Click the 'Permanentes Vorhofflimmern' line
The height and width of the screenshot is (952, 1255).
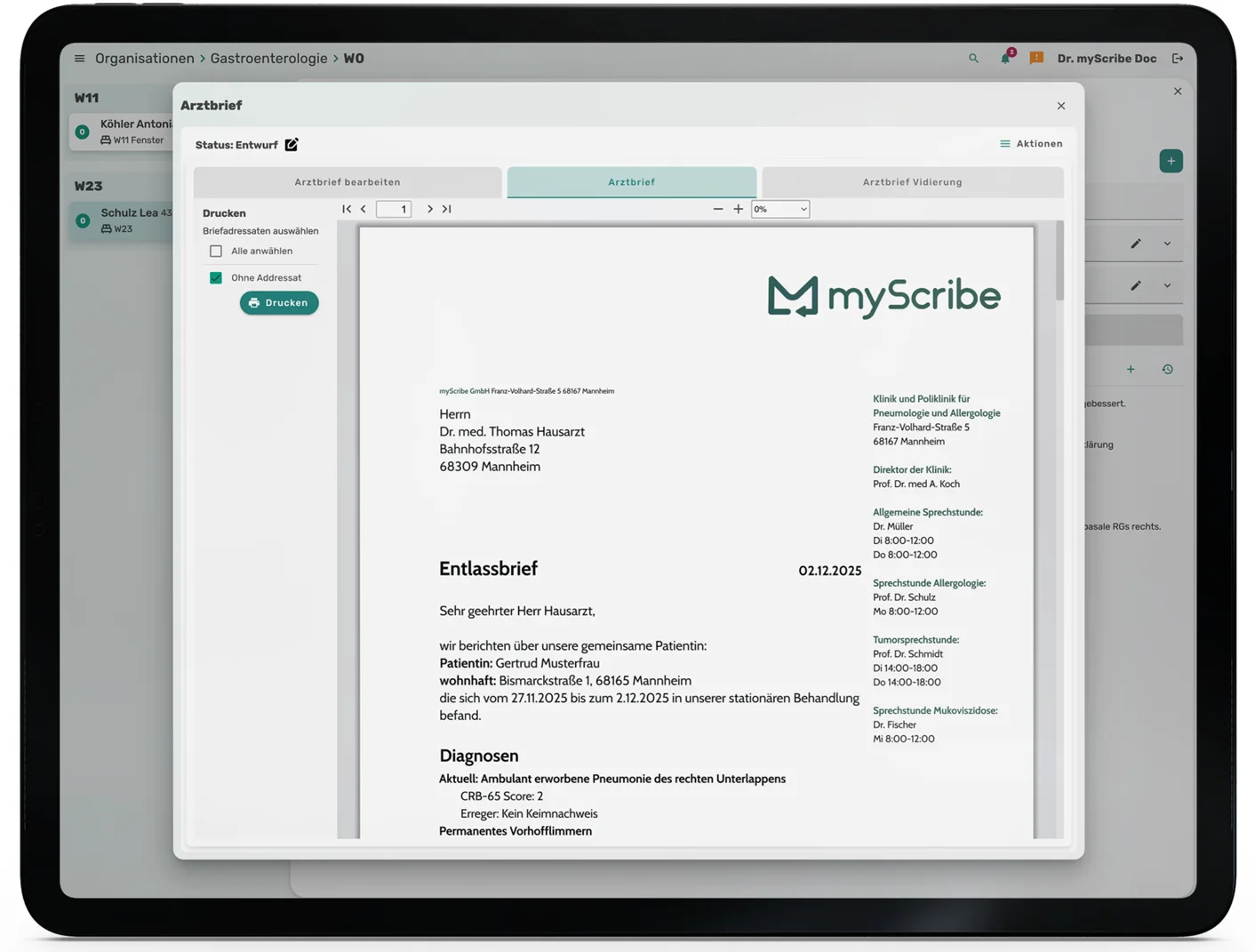pyautogui.click(x=516, y=831)
